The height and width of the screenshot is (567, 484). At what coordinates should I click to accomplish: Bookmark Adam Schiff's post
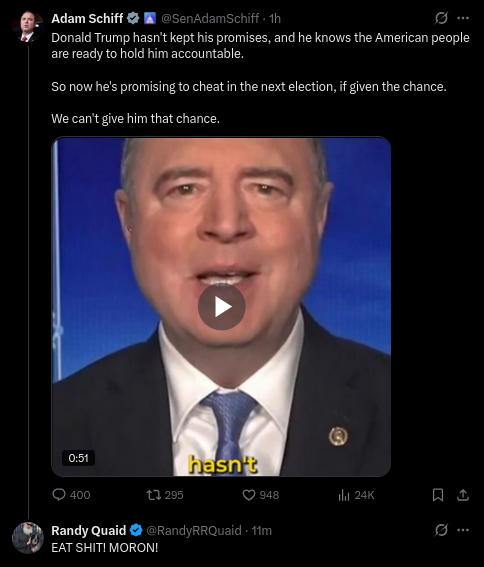pyautogui.click(x=438, y=495)
